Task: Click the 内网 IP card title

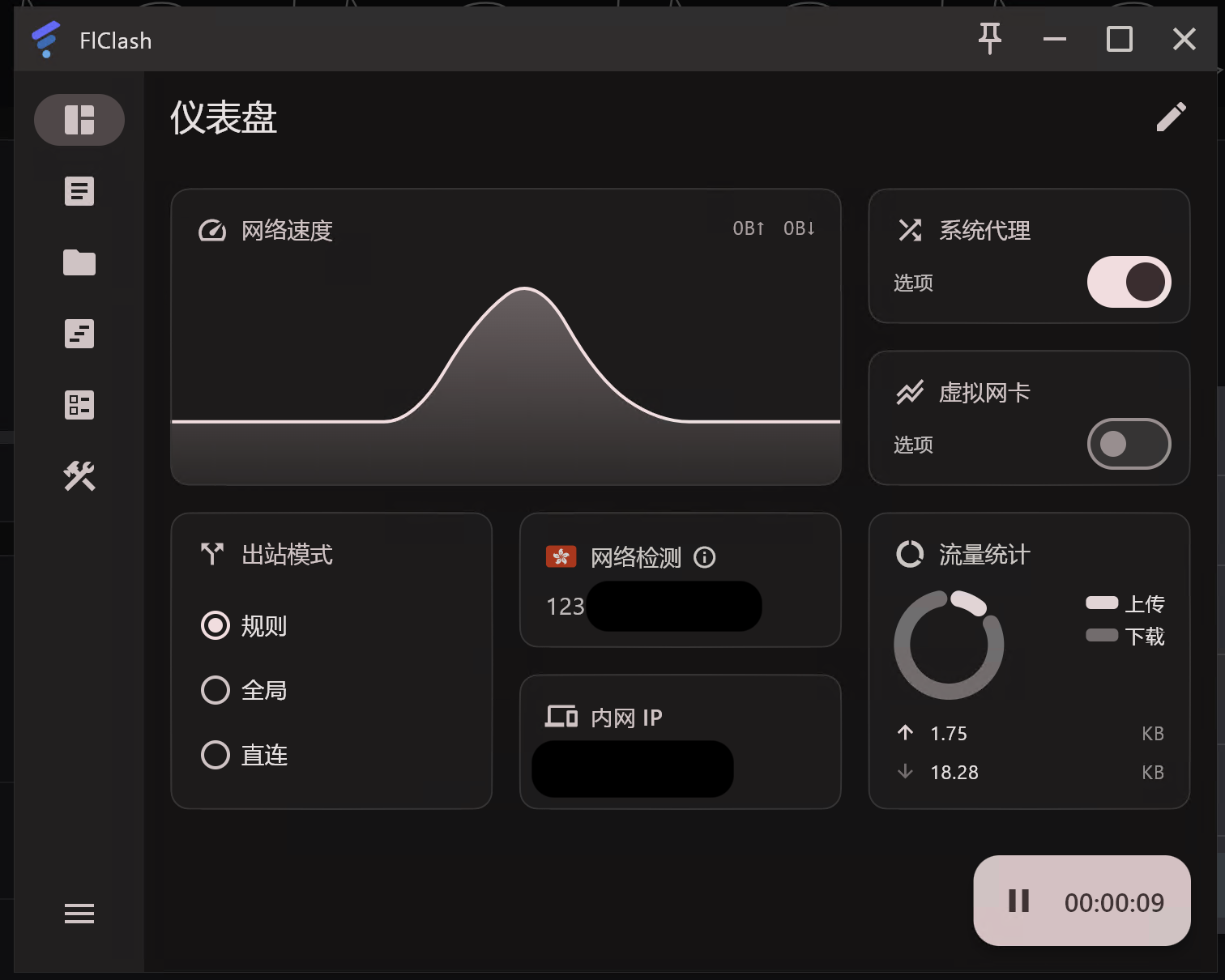Action: (626, 718)
